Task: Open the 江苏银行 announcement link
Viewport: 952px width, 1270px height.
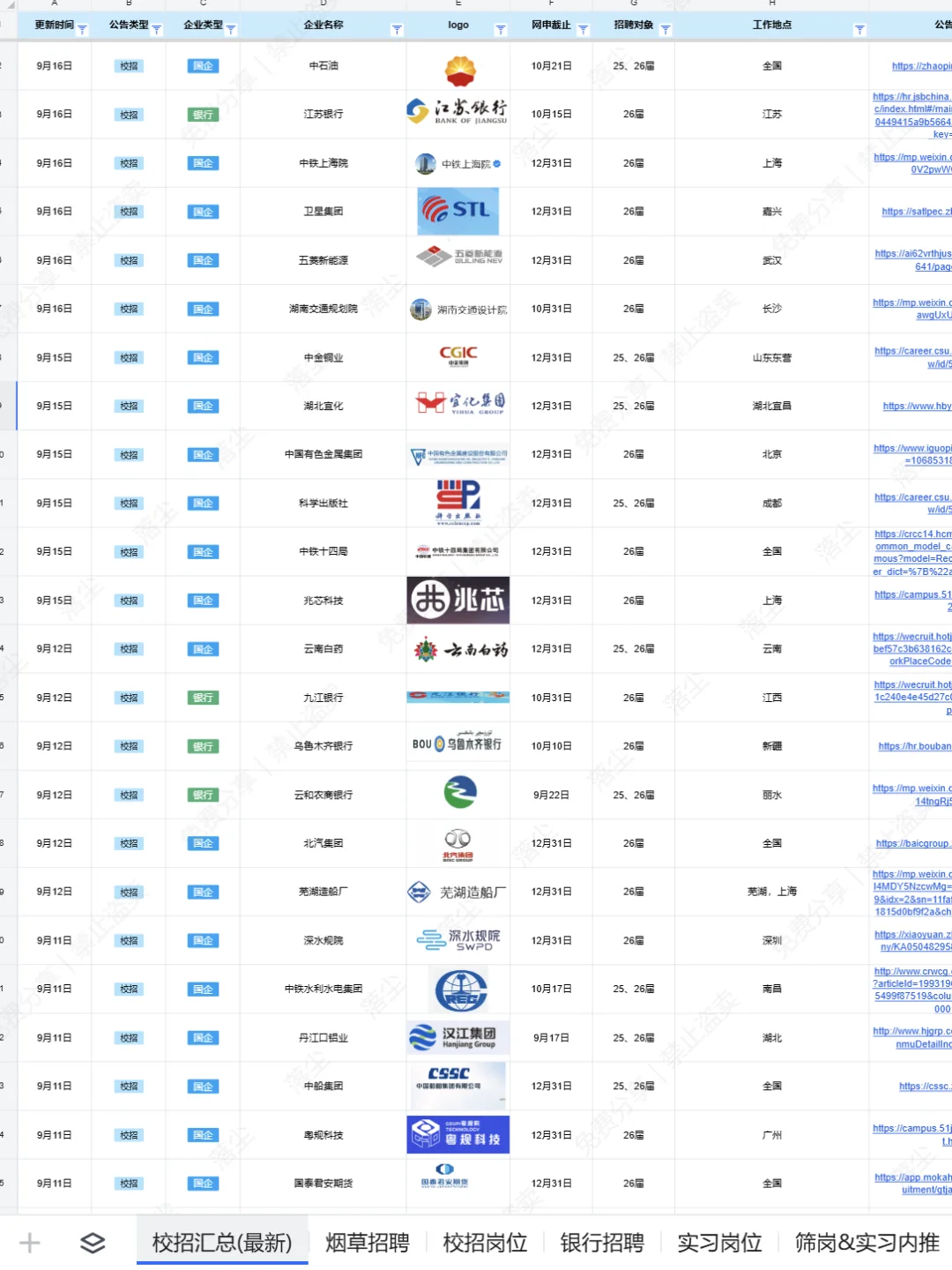Action: pyautogui.click(x=912, y=116)
